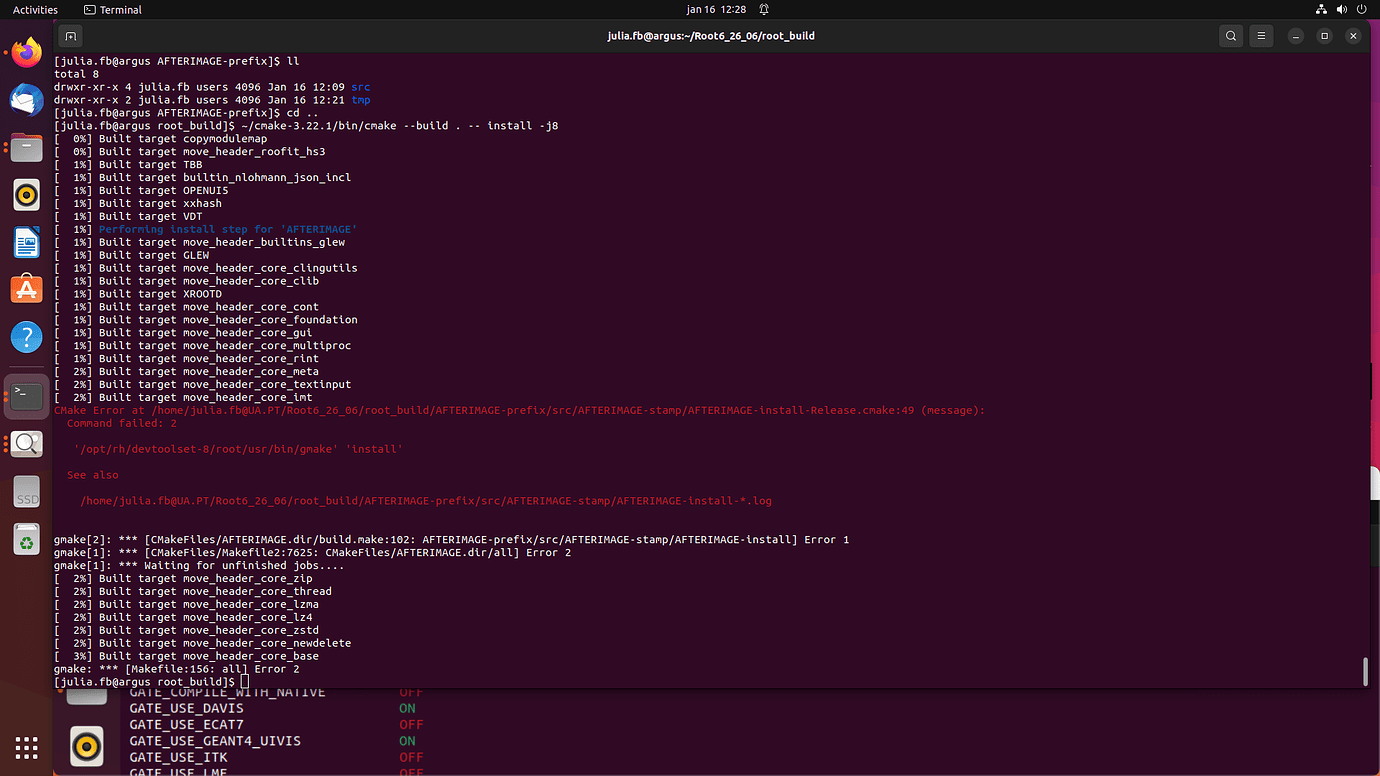This screenshot has height=776, width=1380.
Task: Launch Thunderbird mail from the dock
Action: coord(26,99)
